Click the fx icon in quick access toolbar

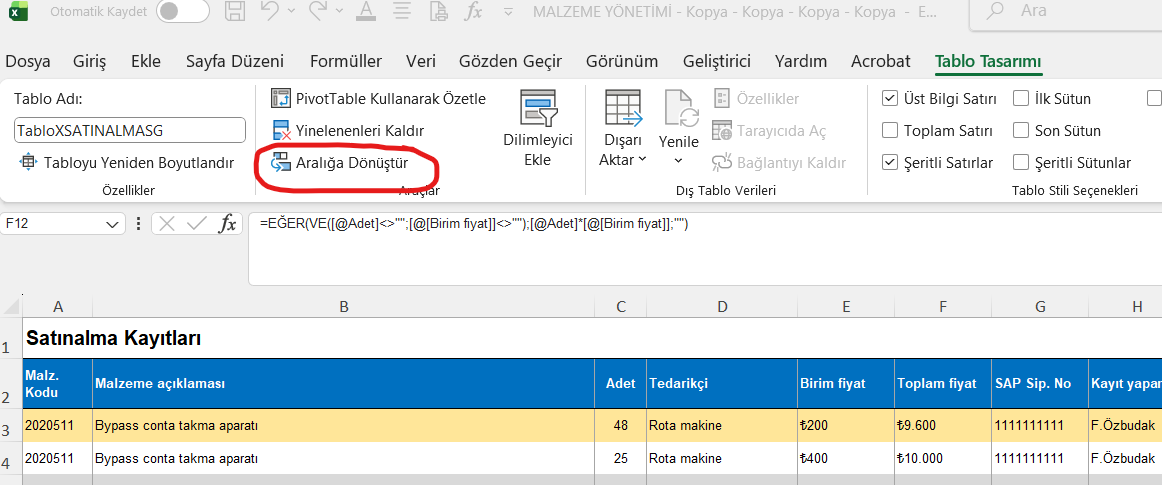point(474,11)
